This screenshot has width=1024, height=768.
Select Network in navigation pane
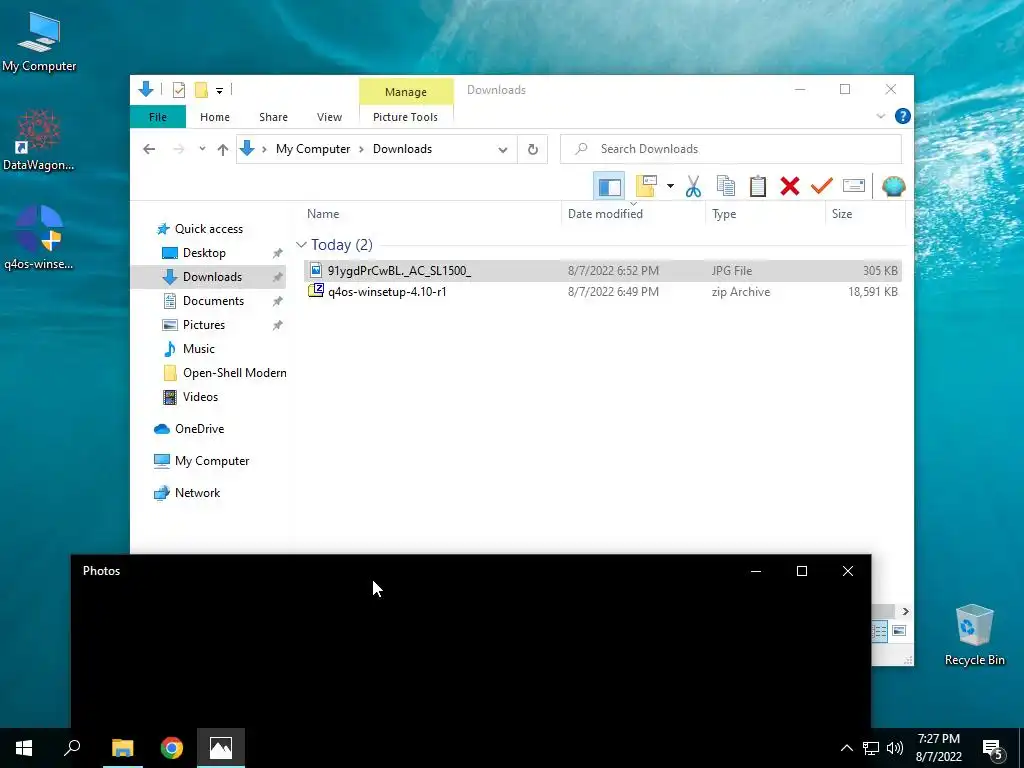(197, 493)
